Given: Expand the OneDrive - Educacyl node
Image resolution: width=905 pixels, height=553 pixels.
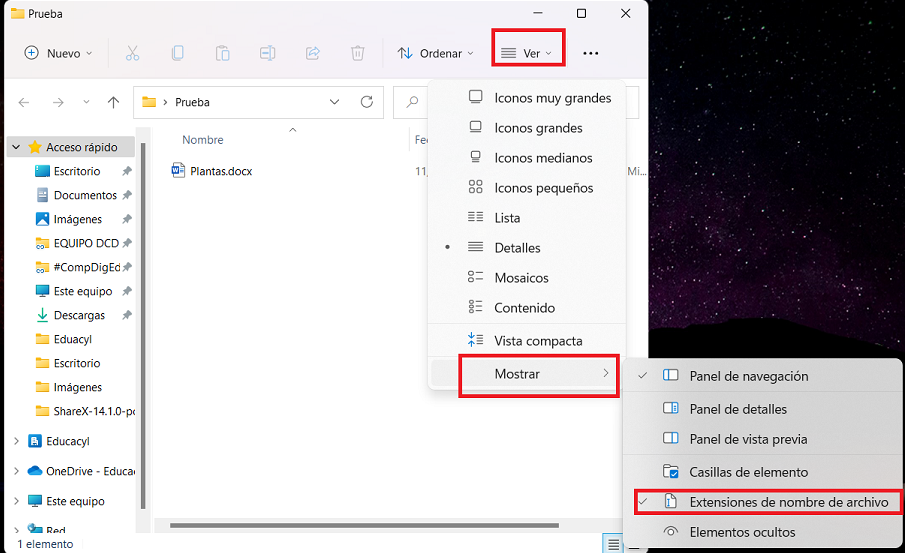Looking at the screenshot, I should pyautogui.click(x=16, y=471).
